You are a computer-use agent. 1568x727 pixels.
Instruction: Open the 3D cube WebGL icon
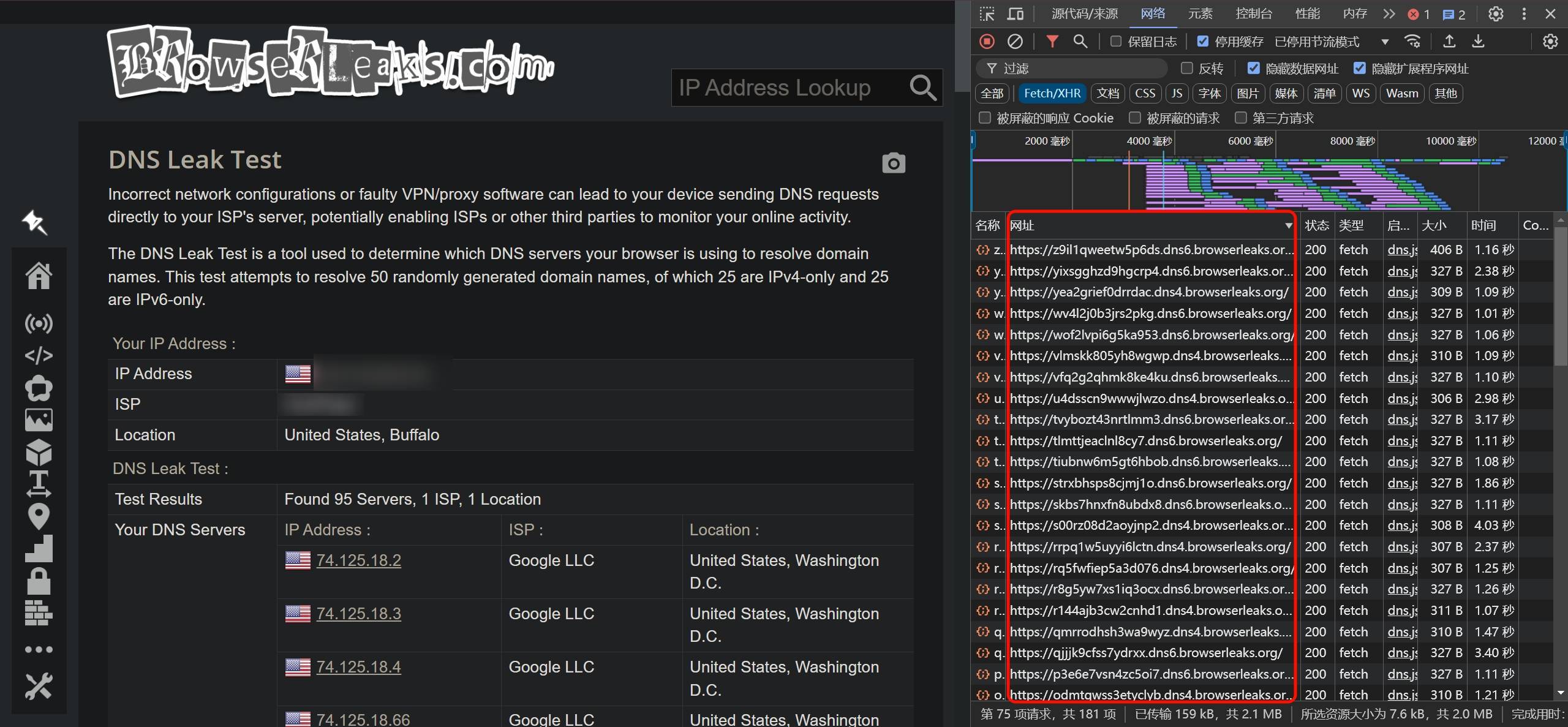tap(39, 452)
